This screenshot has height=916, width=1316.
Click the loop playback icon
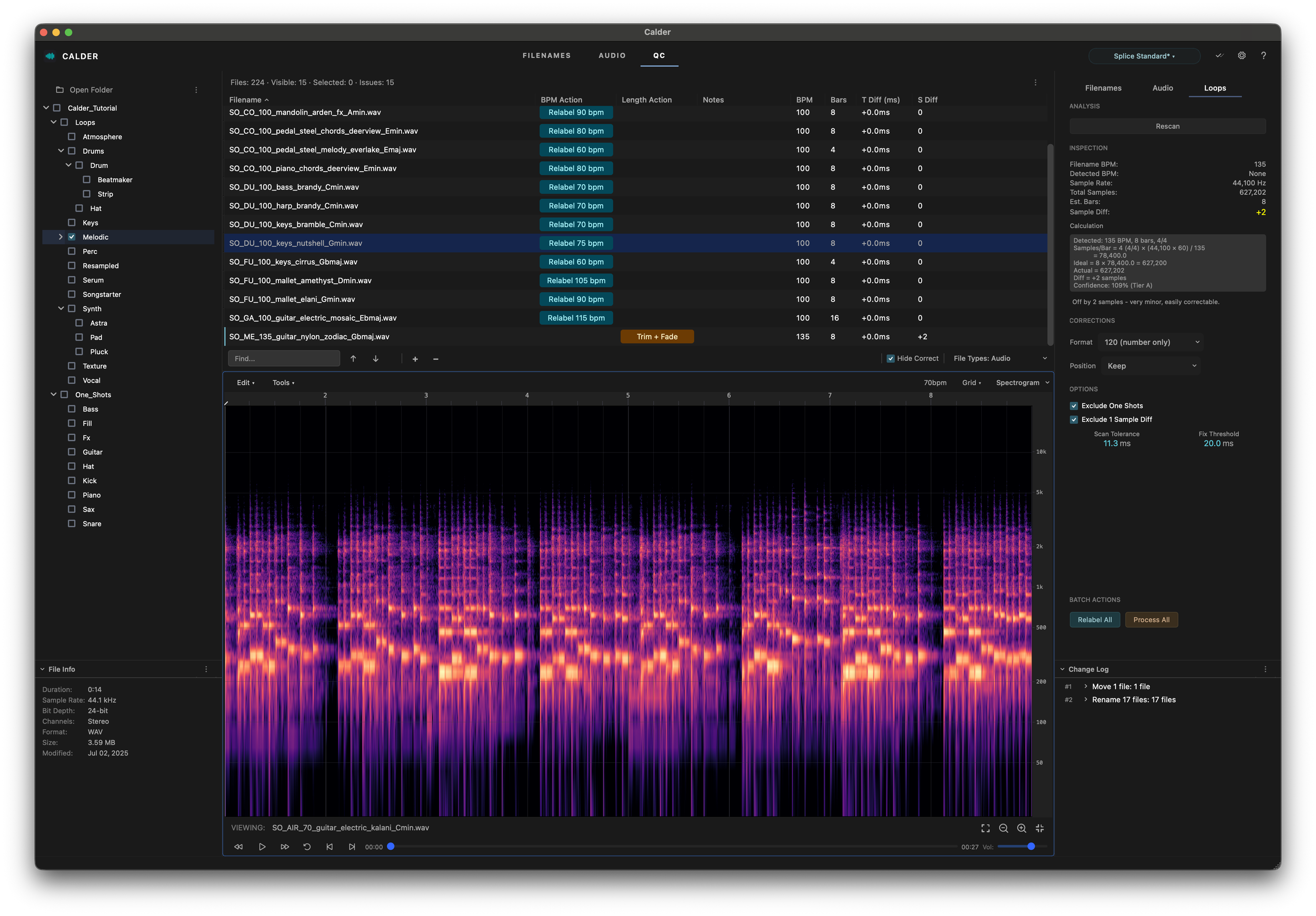pos(307,847)
